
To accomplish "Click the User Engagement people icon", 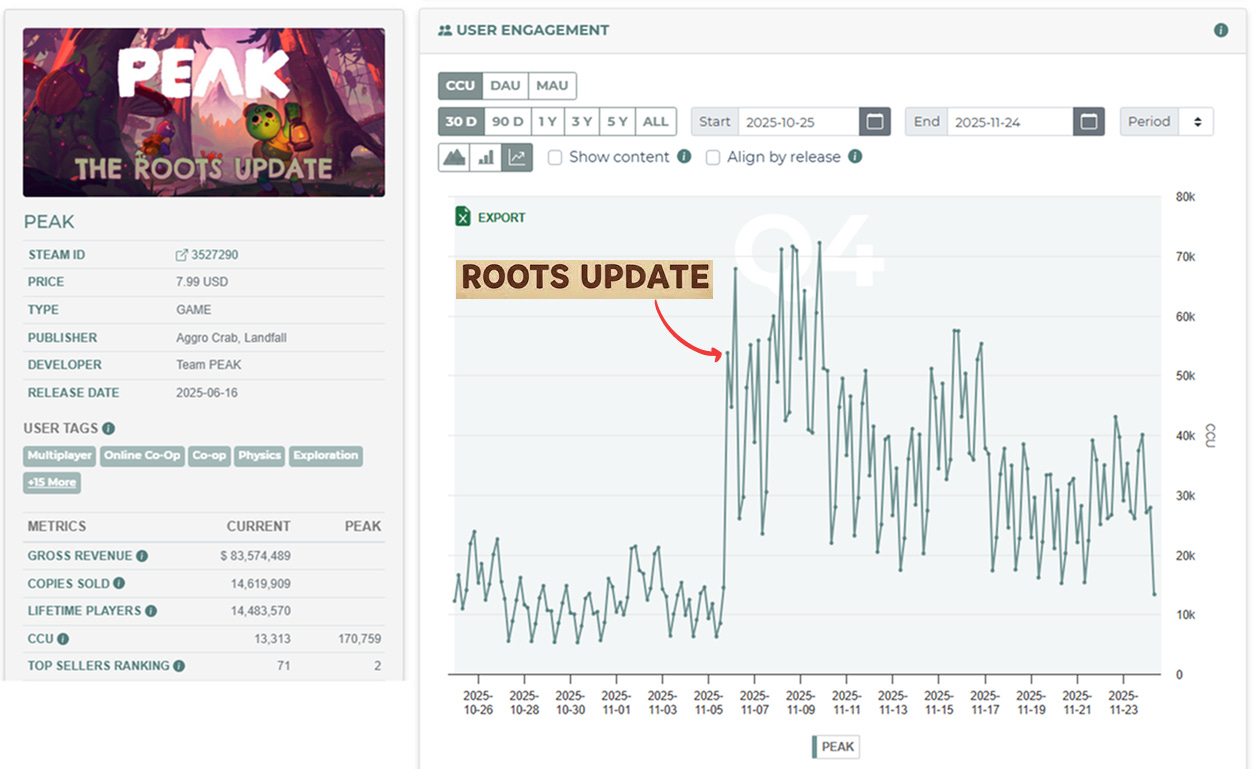I will click(445, 30).
